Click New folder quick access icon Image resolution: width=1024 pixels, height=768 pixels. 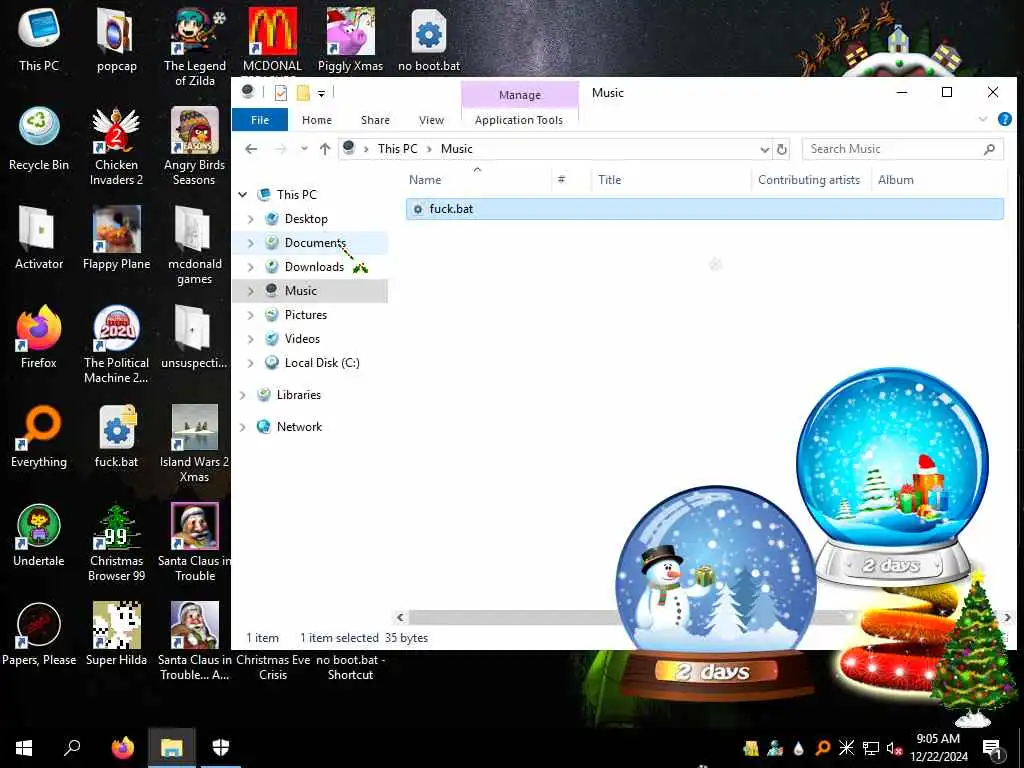click(x=303, y=93)
